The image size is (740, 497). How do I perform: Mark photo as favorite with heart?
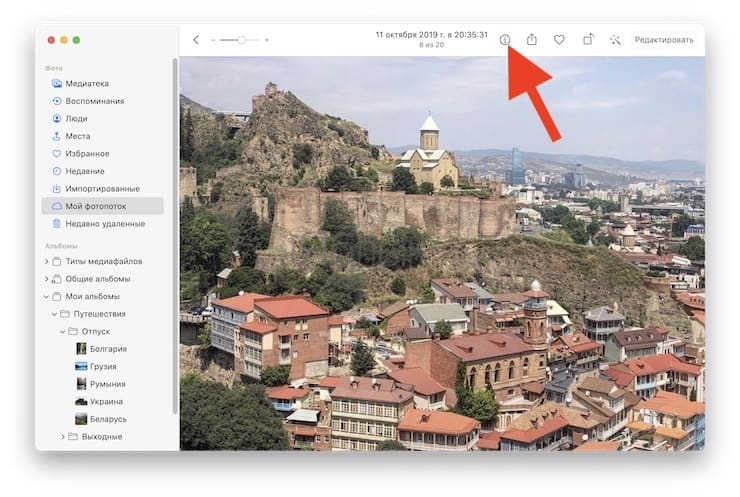point(559,40)
